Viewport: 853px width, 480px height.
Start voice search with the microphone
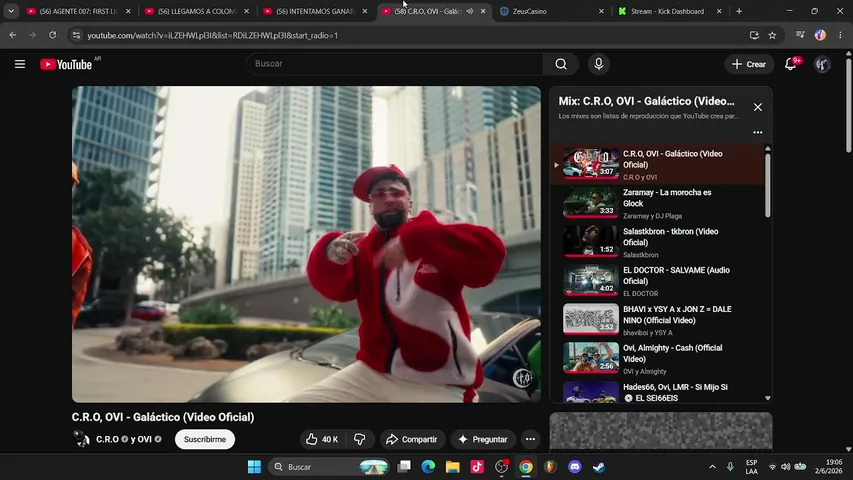tap(598, 64)
